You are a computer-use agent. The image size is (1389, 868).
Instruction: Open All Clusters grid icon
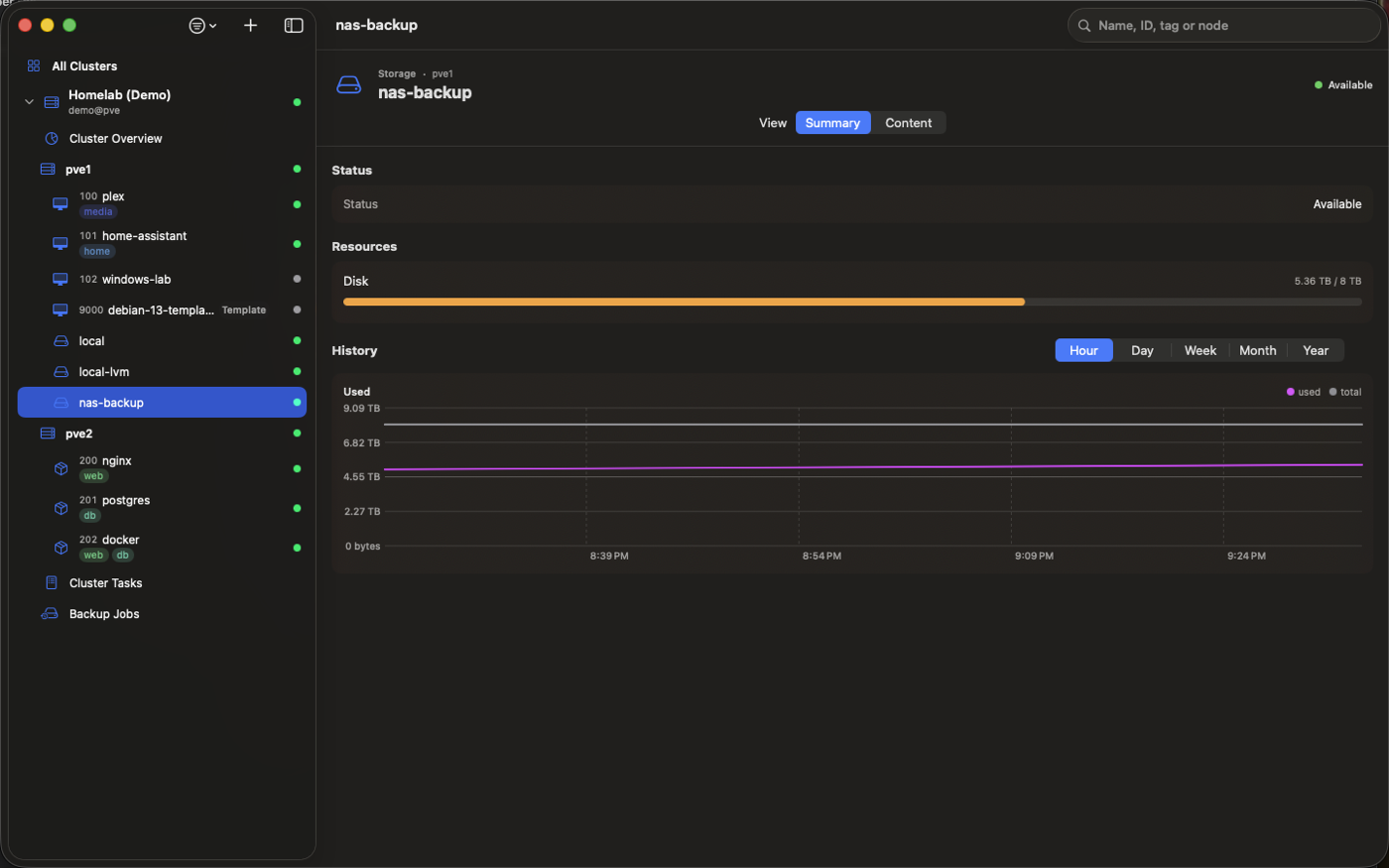[x=34, y=66]
